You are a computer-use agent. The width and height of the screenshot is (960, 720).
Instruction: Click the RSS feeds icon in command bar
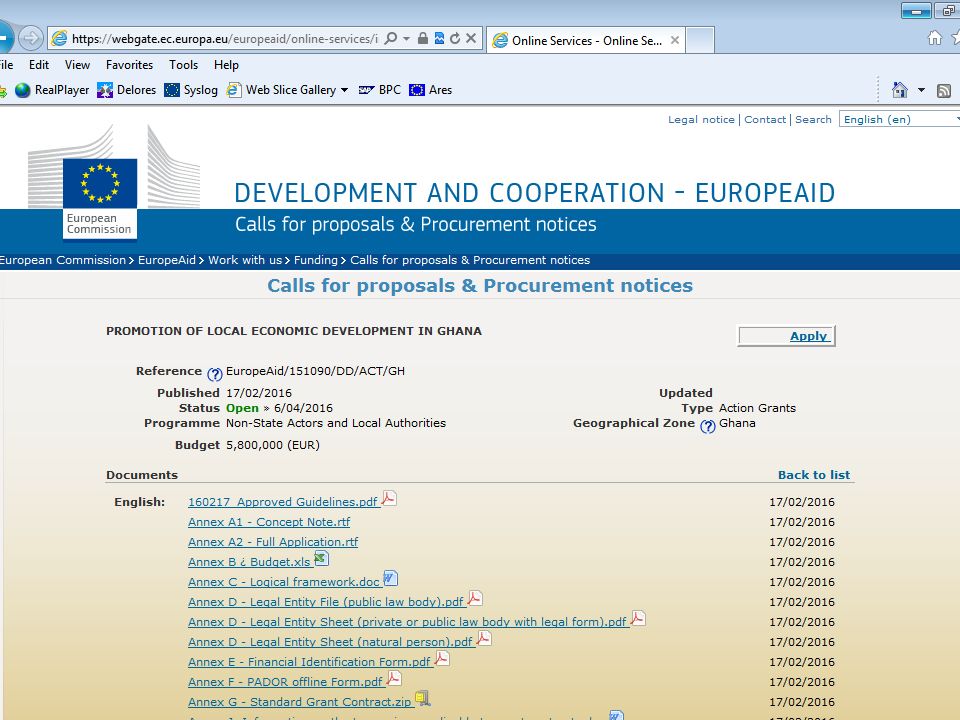[x=944, y=91]
